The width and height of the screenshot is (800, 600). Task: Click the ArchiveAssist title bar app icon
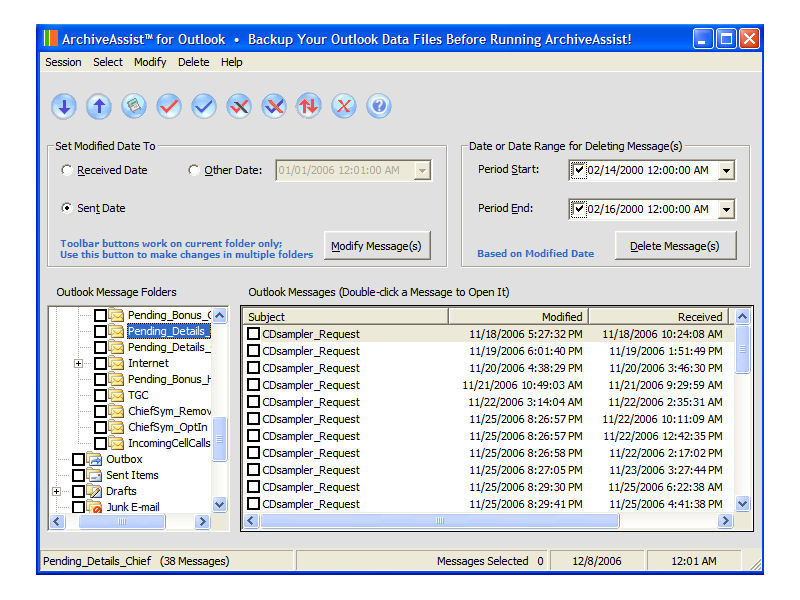click(x=51, y=39)
